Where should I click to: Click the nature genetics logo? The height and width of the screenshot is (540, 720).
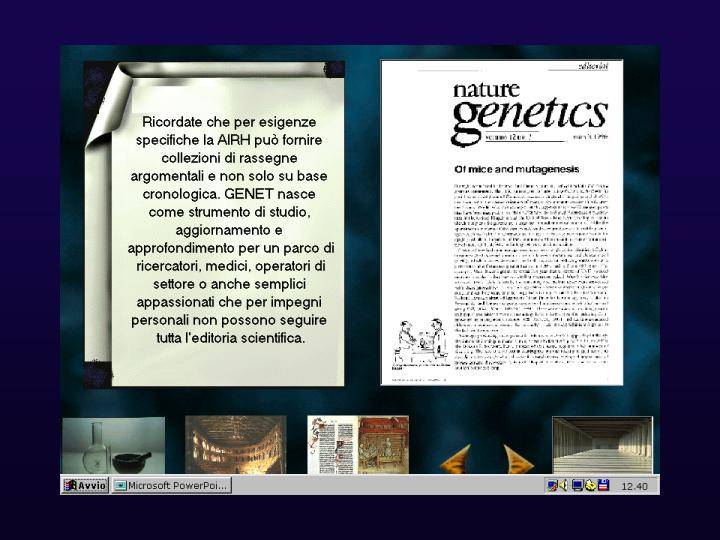pos(529,113)
